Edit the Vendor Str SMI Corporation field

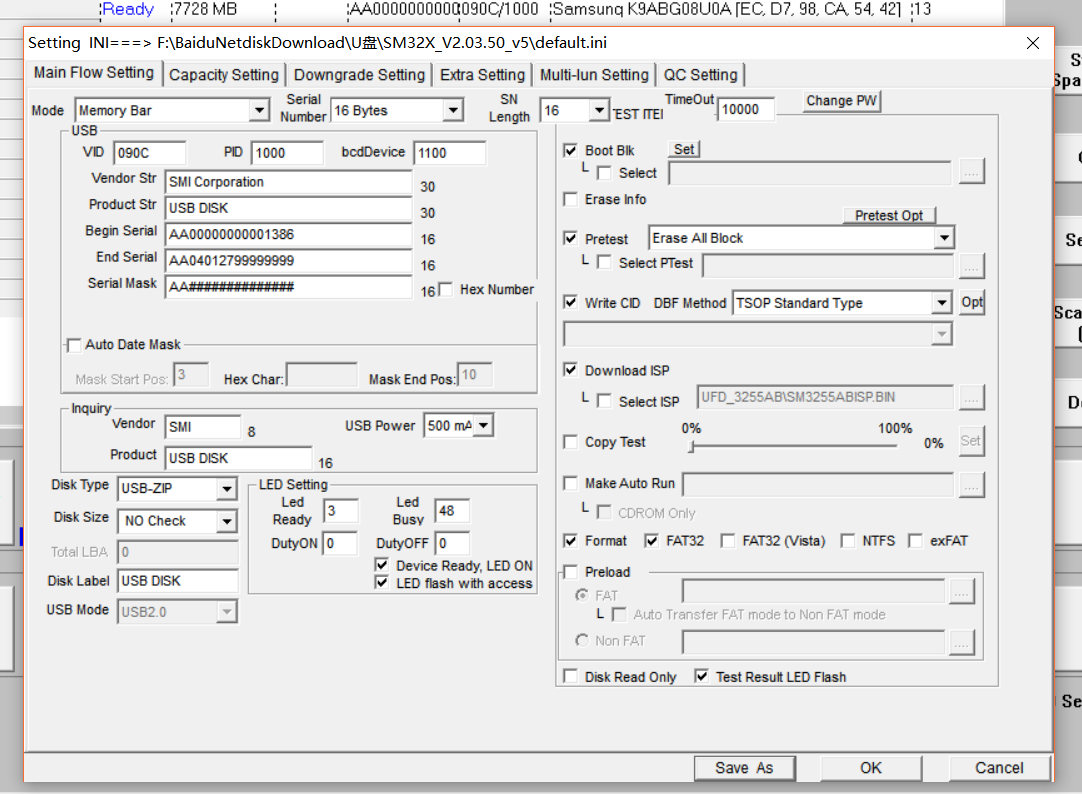[x=288, y=182]
